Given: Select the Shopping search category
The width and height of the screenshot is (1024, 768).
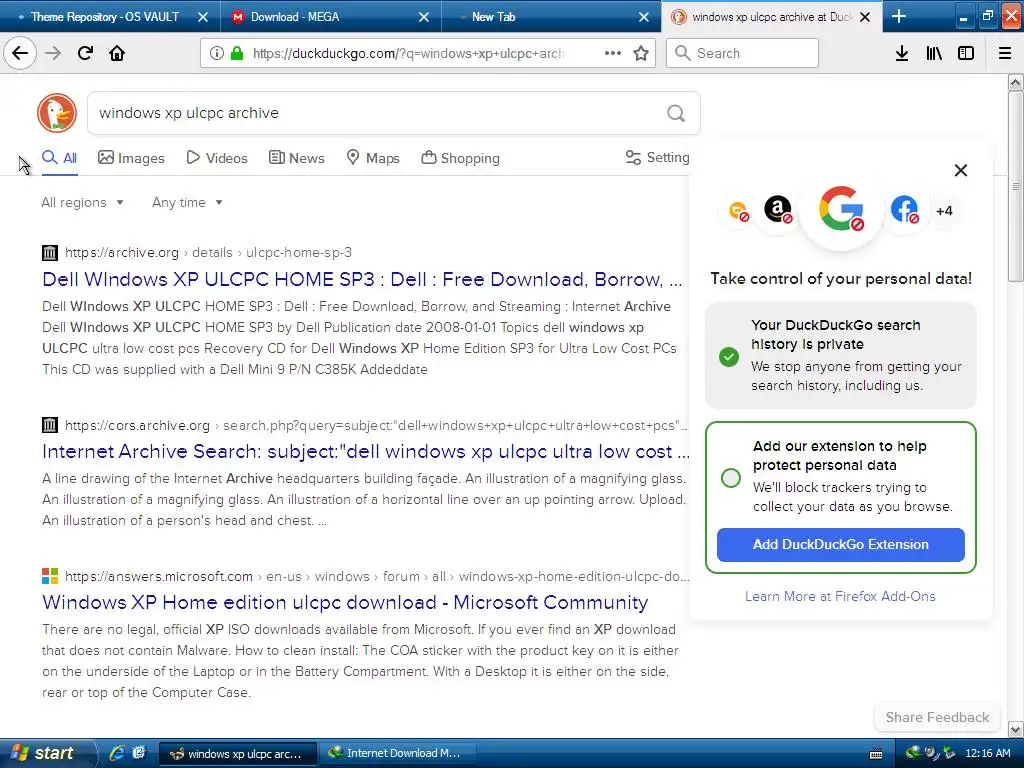Looking at the screenshot, I should [460, 158].
